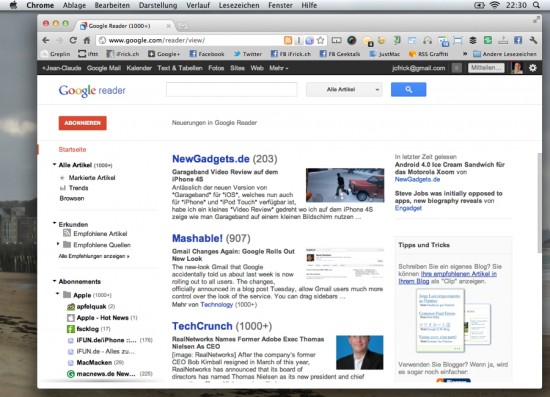This screenshot has height=397, width=550.
Task: Open the settings gear in Google bar
Action: point(532,68)
